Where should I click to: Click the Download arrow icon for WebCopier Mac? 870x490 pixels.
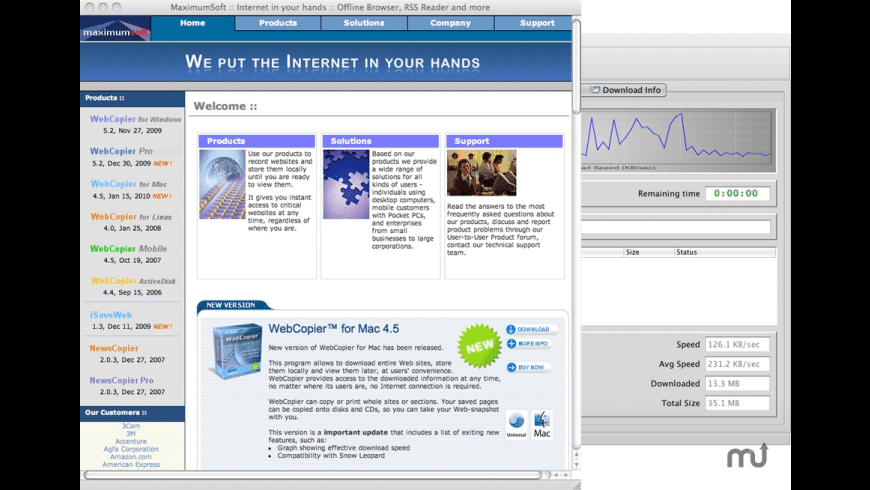click(x=510, y=330)
